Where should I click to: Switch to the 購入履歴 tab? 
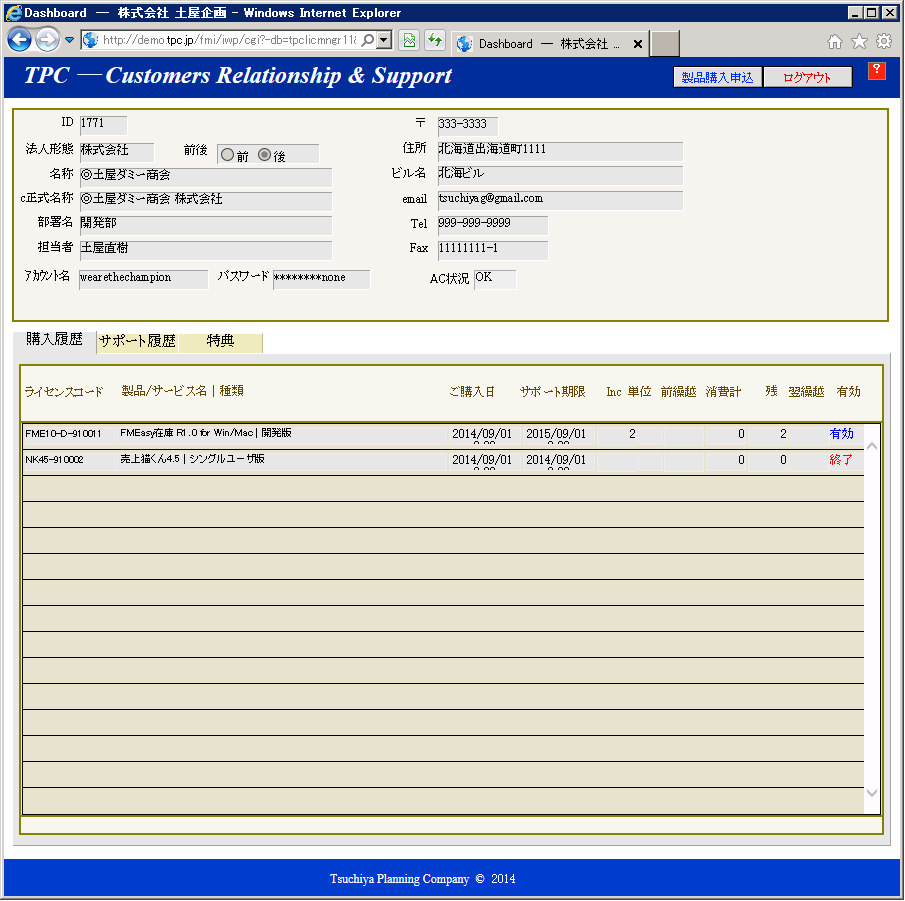(54, 340)
